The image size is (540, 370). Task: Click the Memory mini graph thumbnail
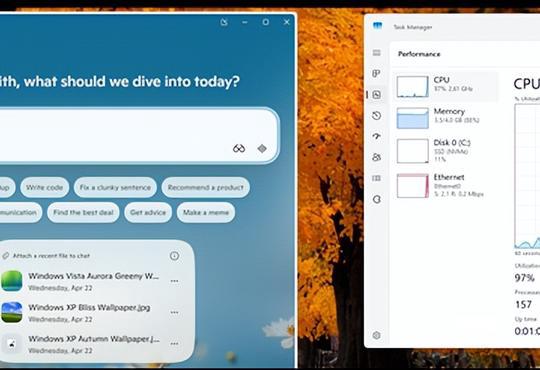point(413,118)
